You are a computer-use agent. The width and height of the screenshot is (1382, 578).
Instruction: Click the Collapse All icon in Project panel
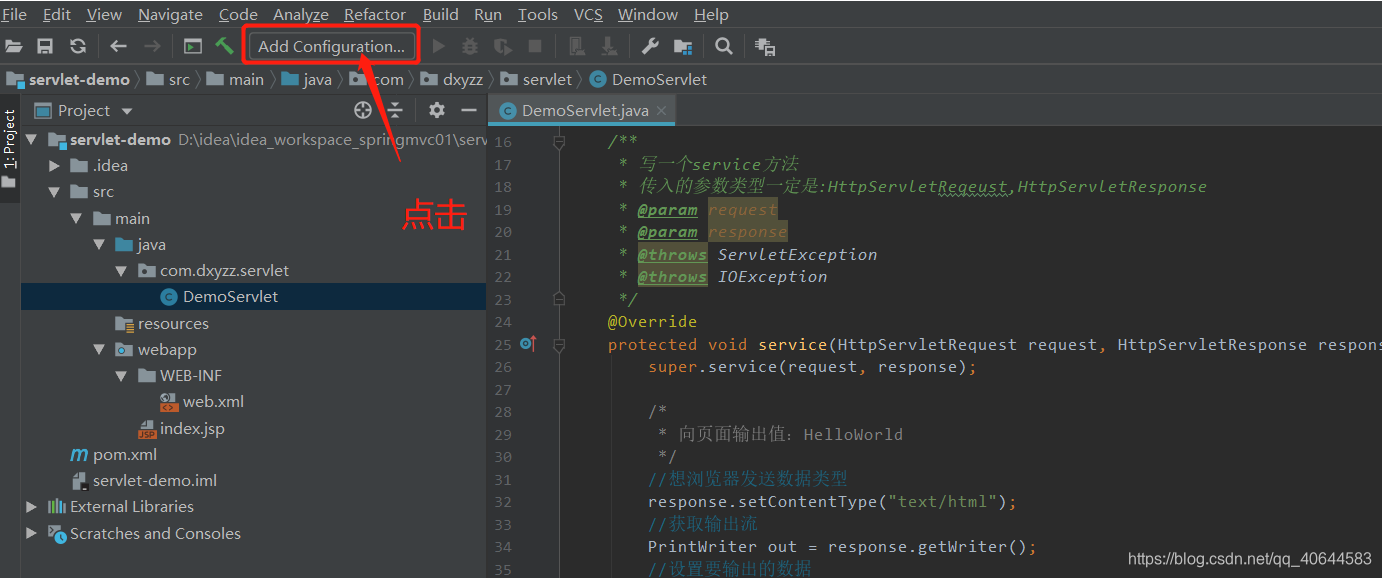pos(395,110)
